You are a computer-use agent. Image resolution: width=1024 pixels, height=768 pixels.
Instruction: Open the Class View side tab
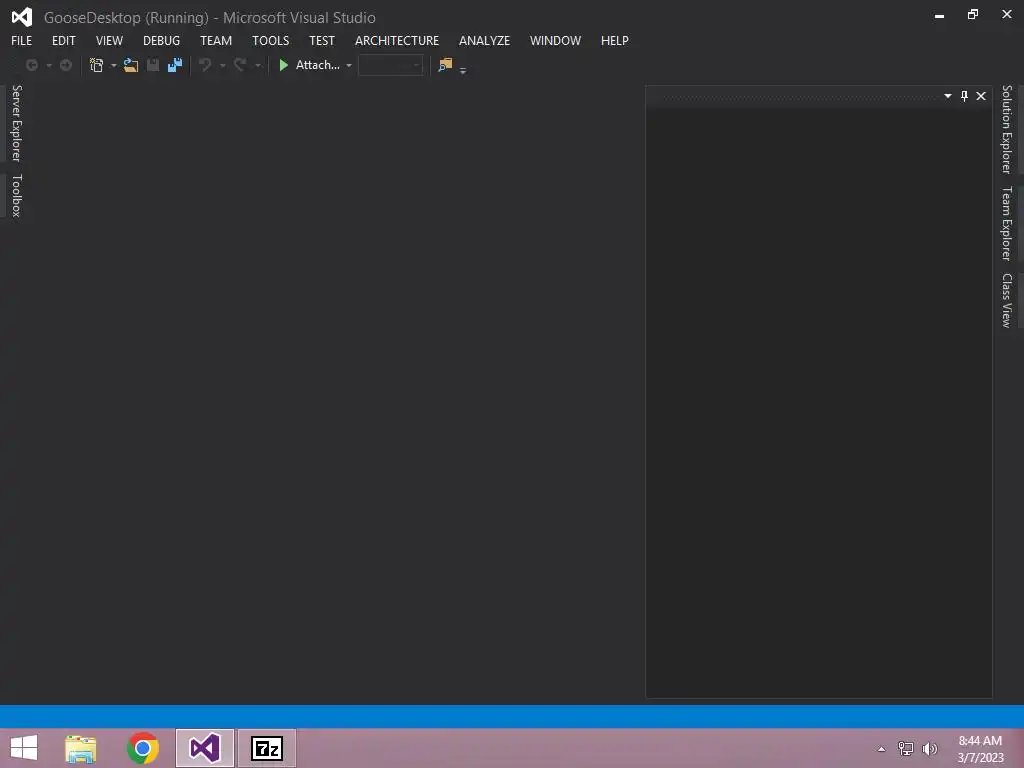[x=1007, y=300]
